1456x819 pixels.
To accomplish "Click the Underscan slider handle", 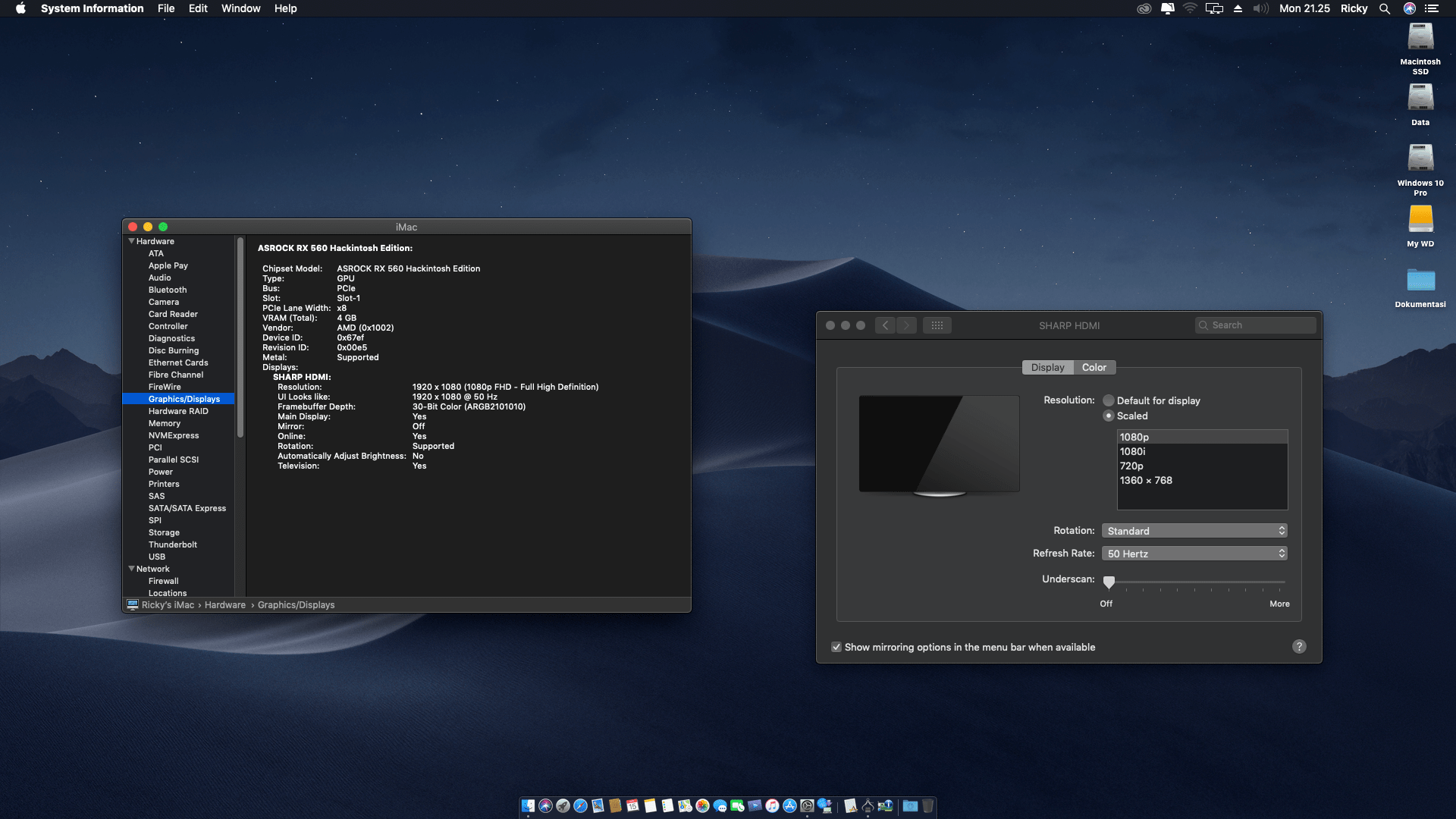I will click(1109, 582).
